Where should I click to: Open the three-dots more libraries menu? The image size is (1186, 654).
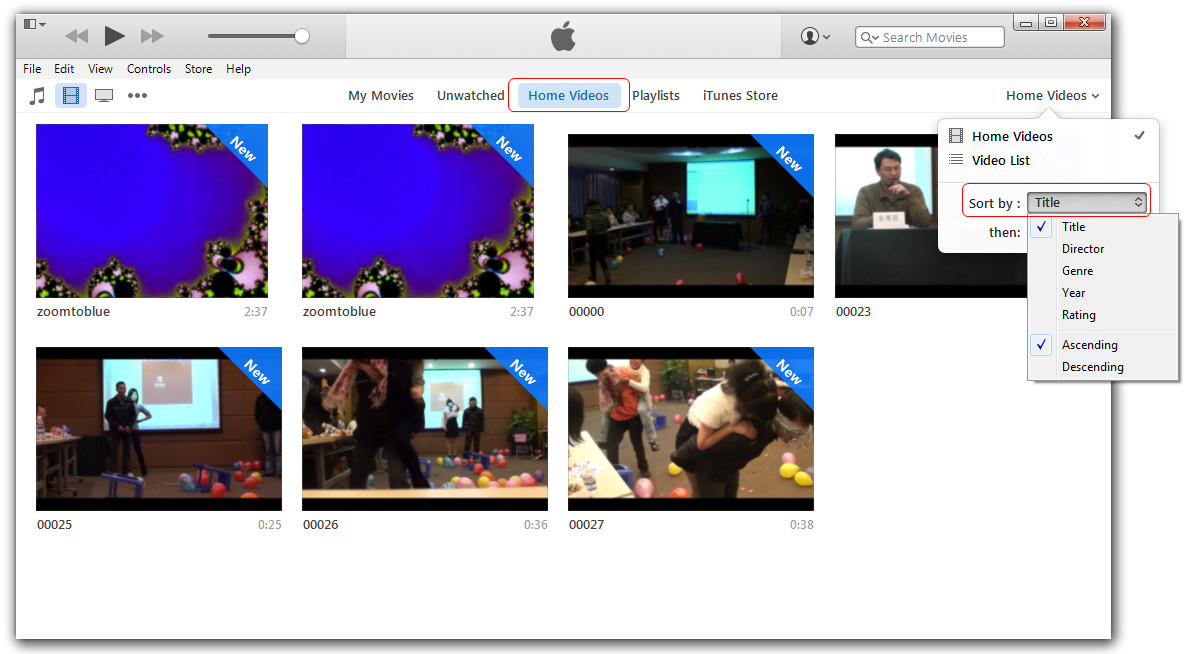[x=137, y=95]
